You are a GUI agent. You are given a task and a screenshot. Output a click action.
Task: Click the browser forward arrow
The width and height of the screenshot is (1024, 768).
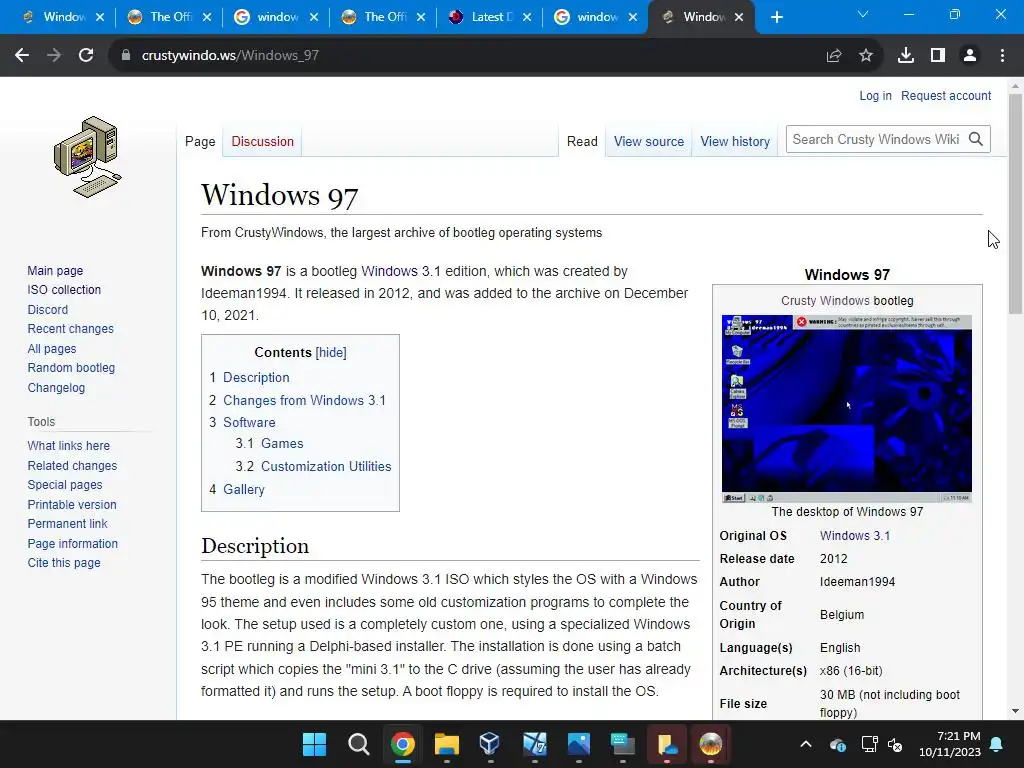coord(54,56)
